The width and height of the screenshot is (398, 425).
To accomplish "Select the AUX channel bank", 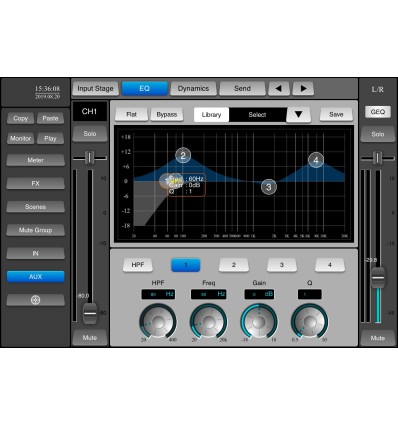I will point(35,277).
